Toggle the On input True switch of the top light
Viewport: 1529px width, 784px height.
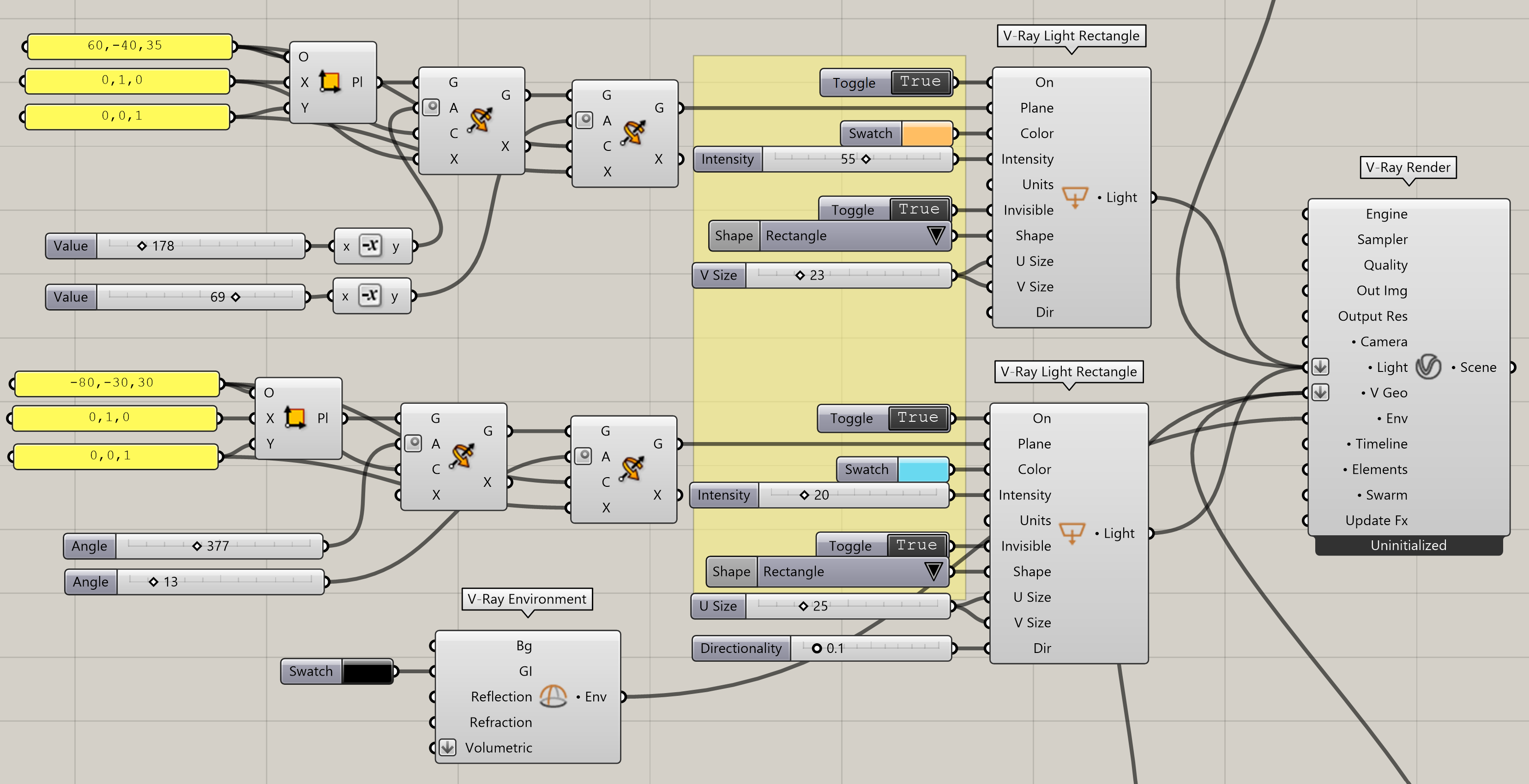point(921,82)
